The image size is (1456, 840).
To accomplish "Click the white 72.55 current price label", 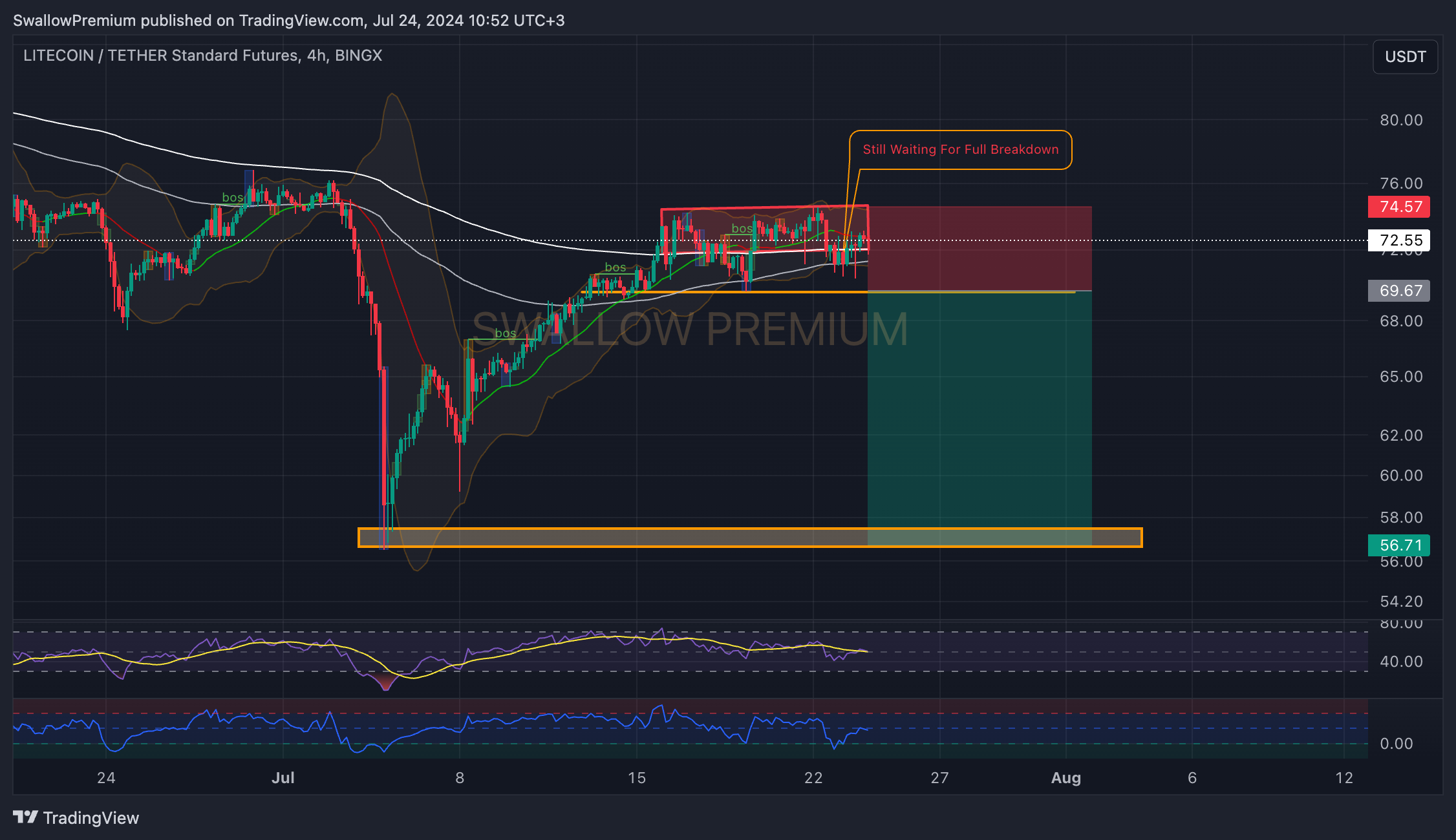I will [x=1399, y=240].
